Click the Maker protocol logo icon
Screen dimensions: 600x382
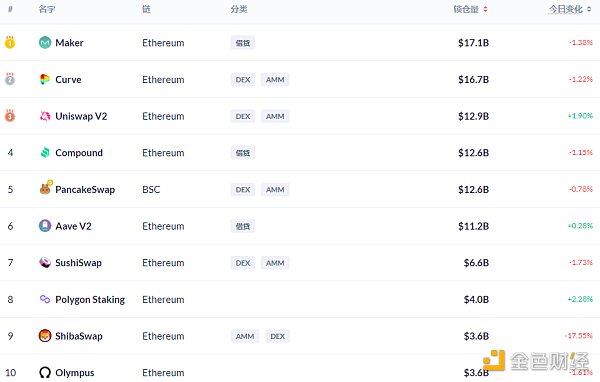[45, 42]
